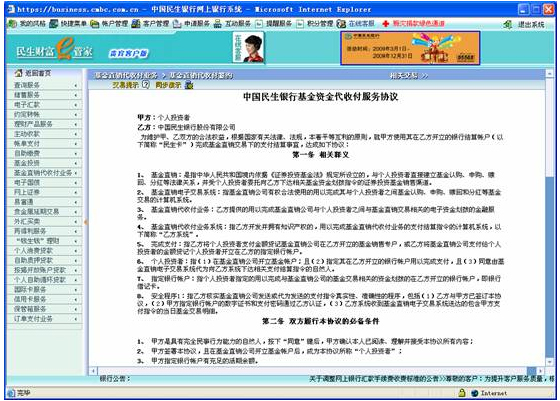Screen dimensions: 560x401
Task: Click the orange sidebar collapse arrow
Action: (x=86, y=222)
